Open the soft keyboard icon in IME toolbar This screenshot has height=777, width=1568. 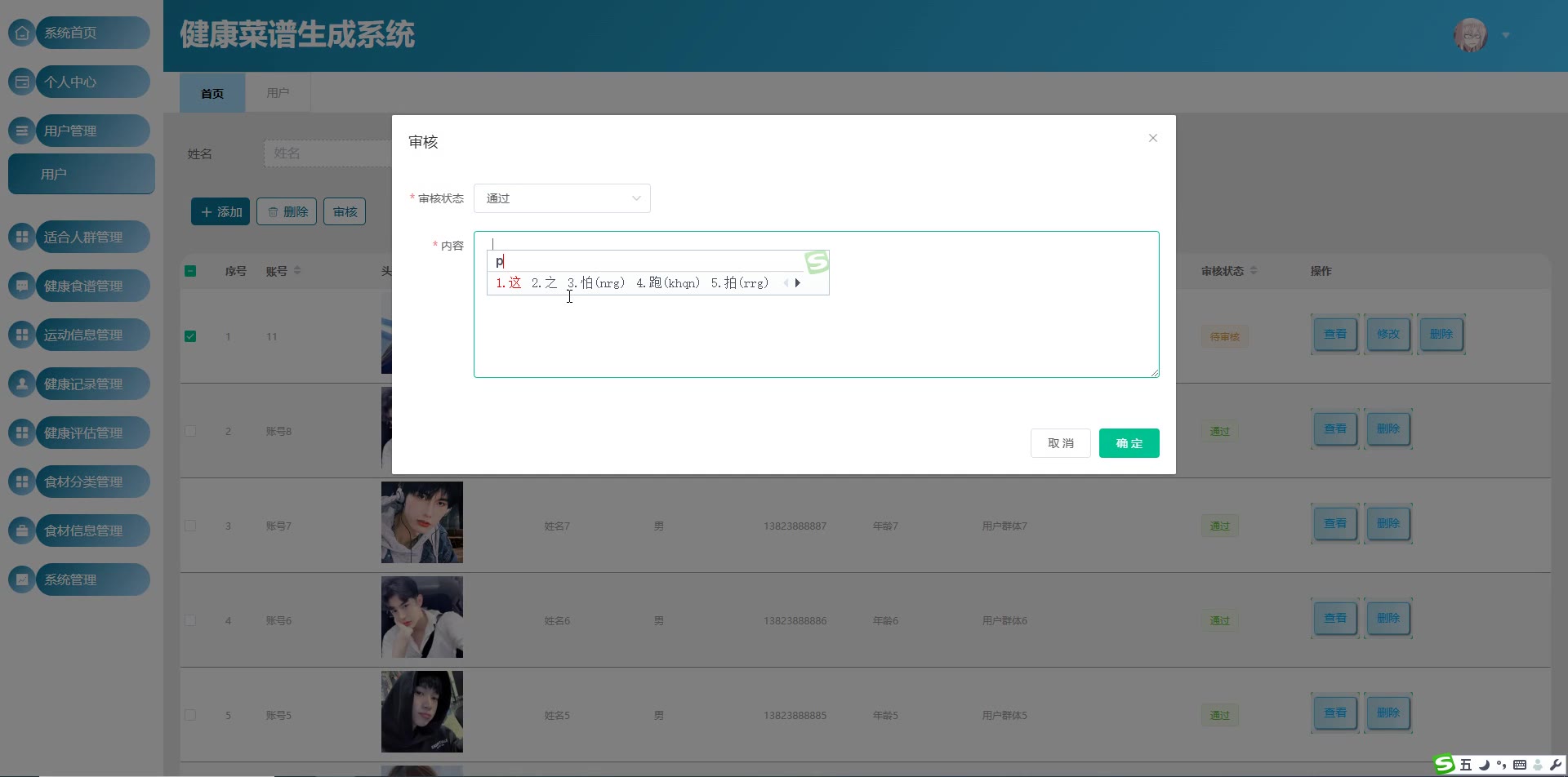(x=1520, y=765)
